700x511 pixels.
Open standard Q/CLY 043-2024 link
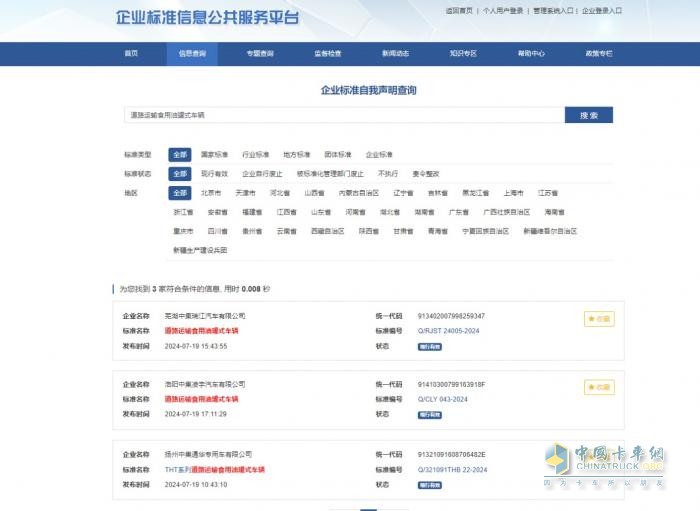441,398
